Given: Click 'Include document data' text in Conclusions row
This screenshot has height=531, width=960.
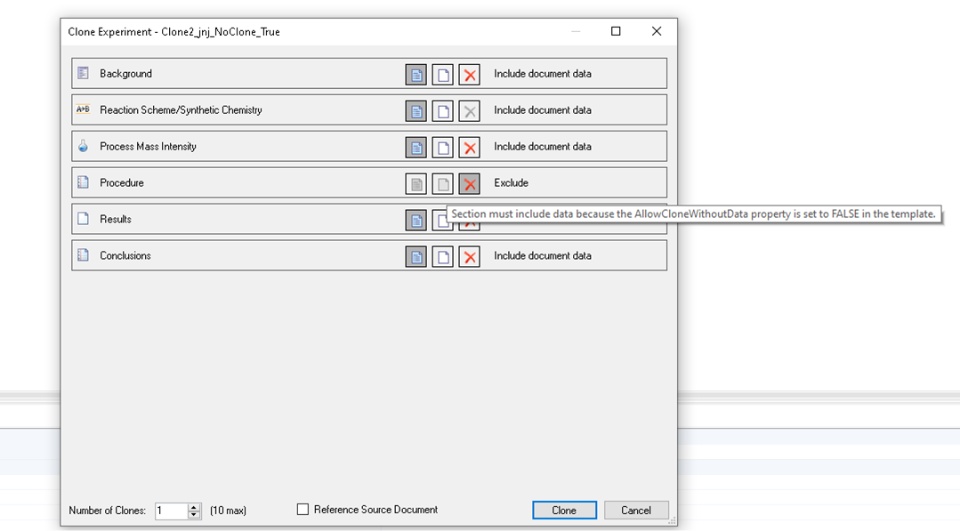Looking at the screenshot, I should (x=542, y=255).
